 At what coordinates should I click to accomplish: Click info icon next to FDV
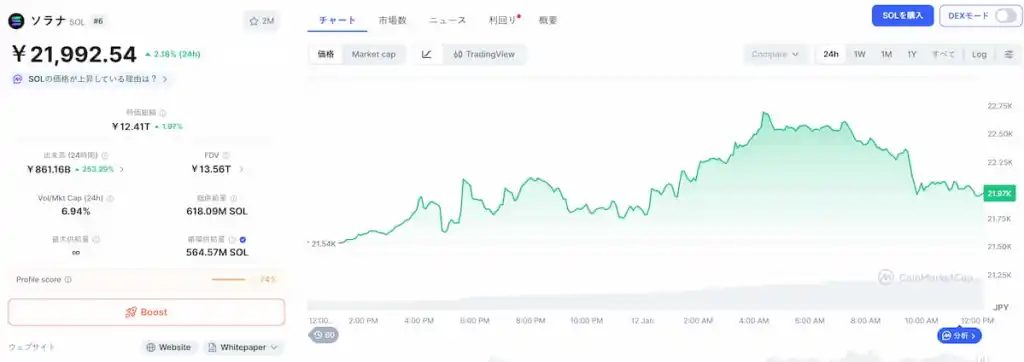point(226,156)
